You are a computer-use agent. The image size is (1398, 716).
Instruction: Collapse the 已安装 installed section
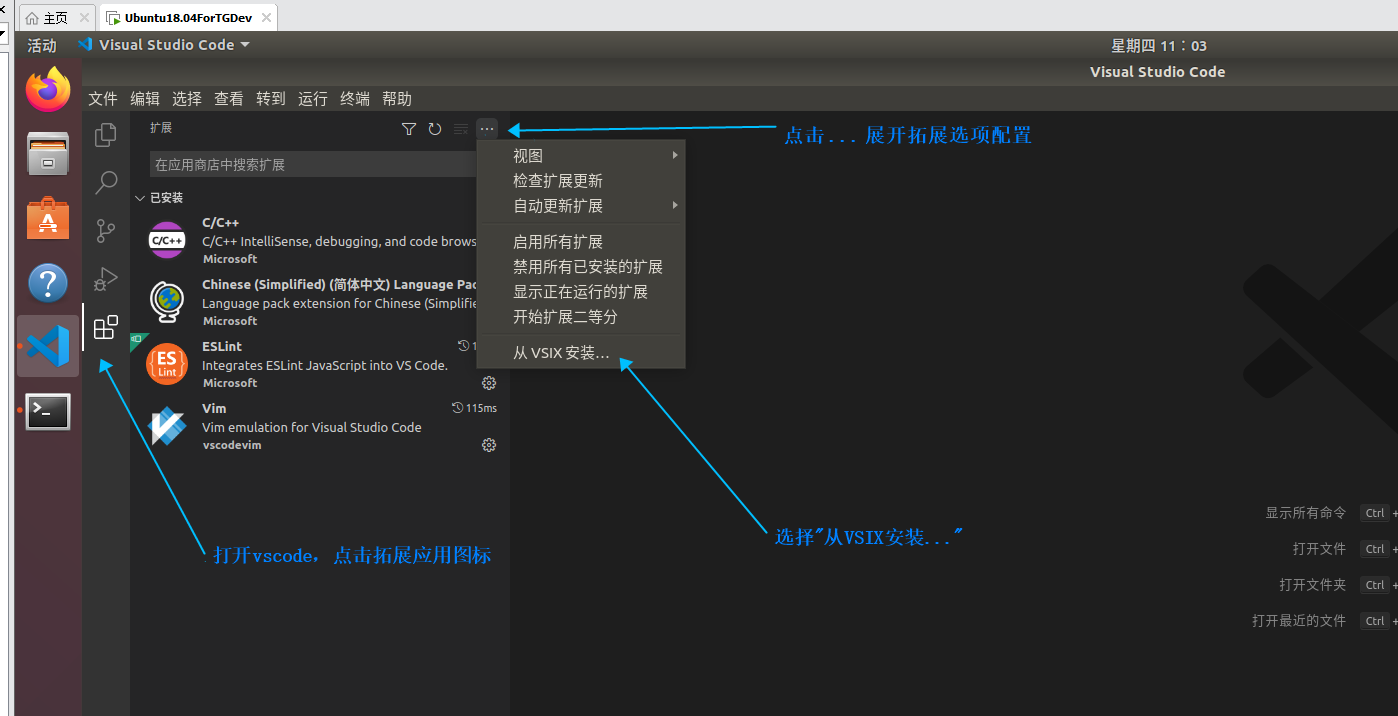pyautogui.click(x=140, y=198)
